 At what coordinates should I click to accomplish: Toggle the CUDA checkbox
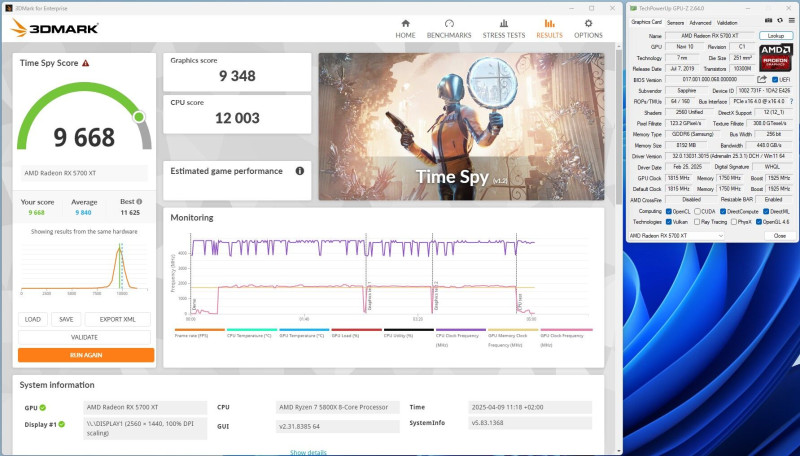(697, 211)
